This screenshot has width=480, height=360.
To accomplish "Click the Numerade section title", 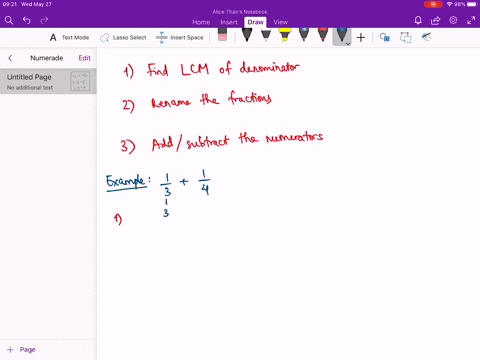I will (x=47, y=58).
